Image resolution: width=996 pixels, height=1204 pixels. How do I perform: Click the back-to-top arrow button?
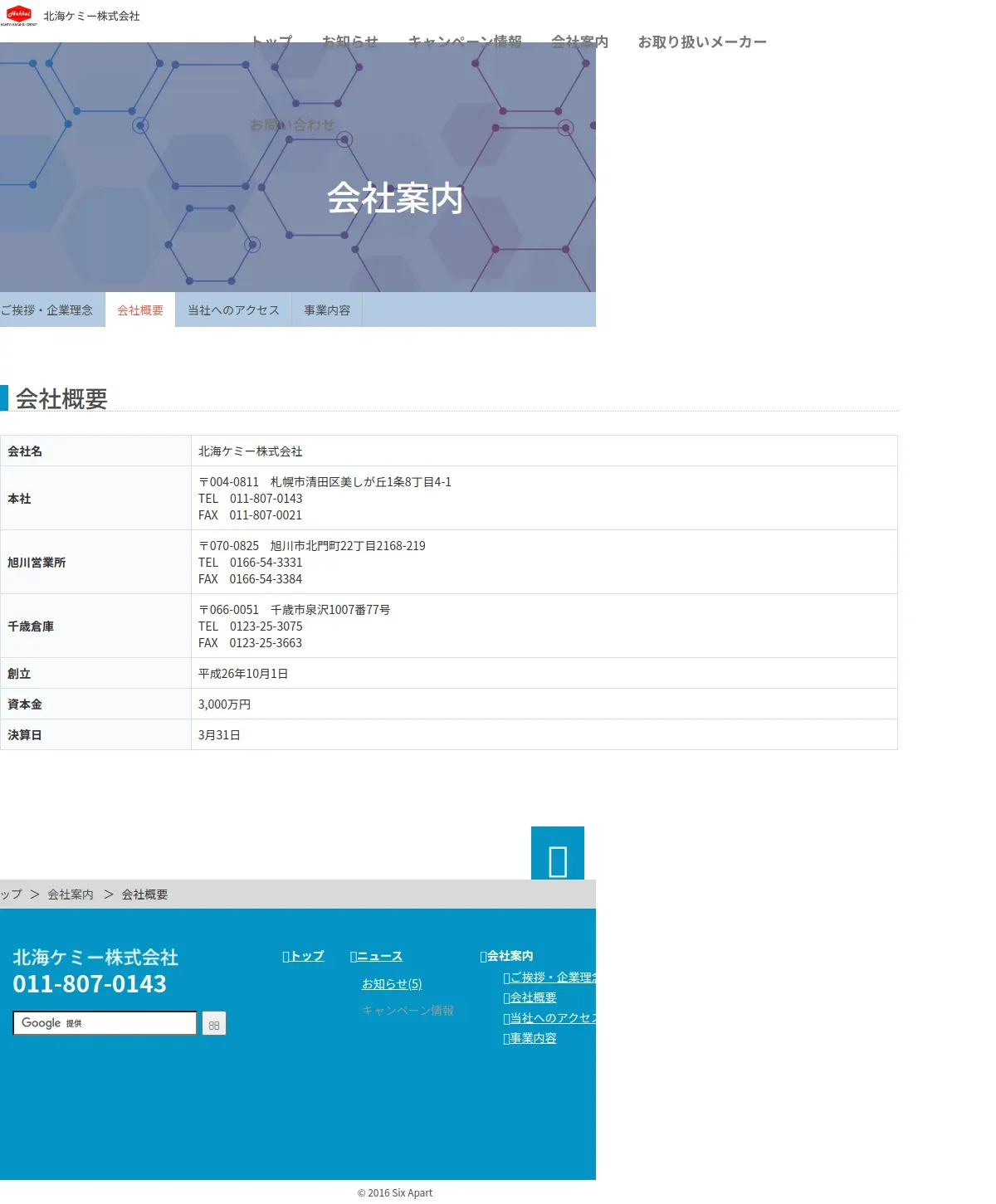[558, 853]
